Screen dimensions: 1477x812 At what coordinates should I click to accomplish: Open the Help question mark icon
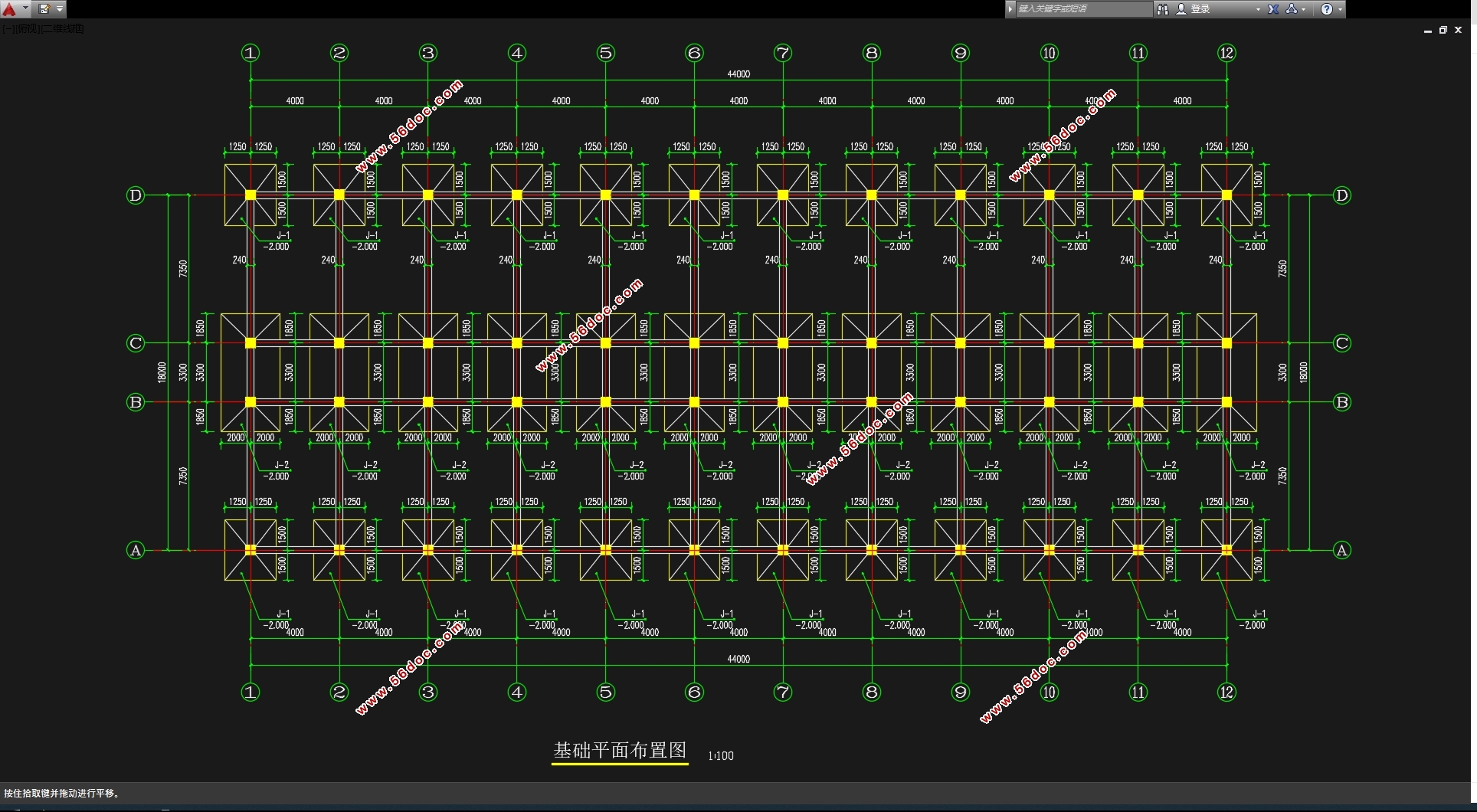pos(1327,9)
